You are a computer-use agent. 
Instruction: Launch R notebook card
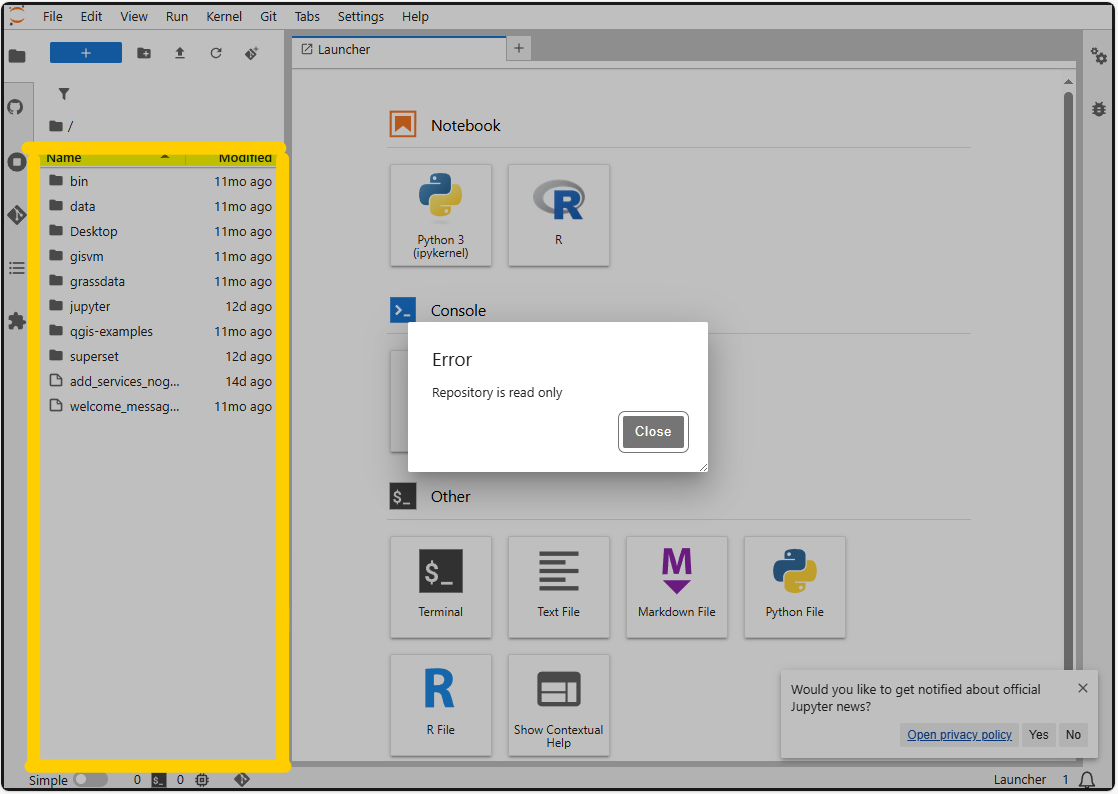(559, 215)
